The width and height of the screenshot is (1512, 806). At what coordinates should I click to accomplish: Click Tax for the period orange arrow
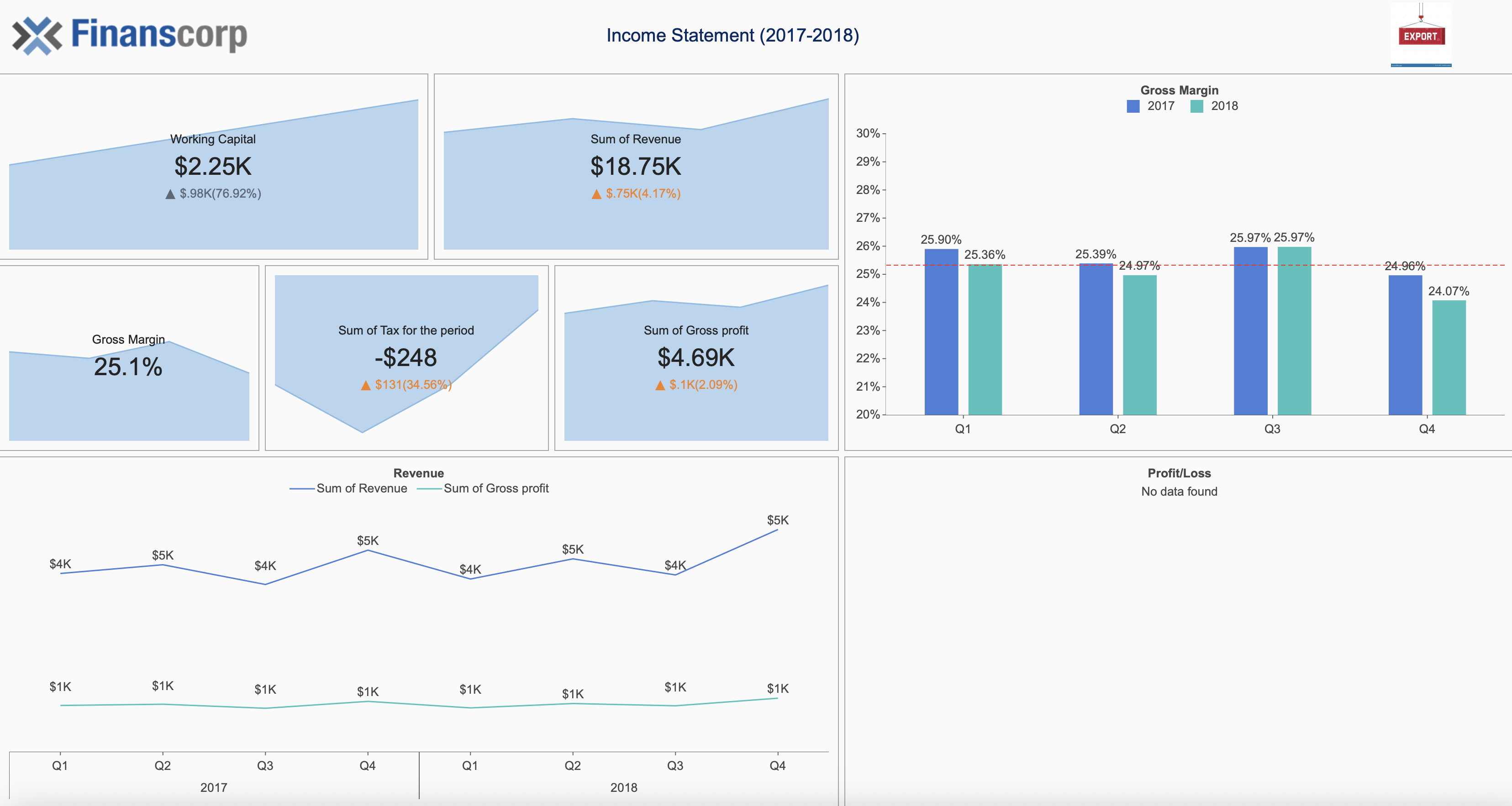coord(366,385)
